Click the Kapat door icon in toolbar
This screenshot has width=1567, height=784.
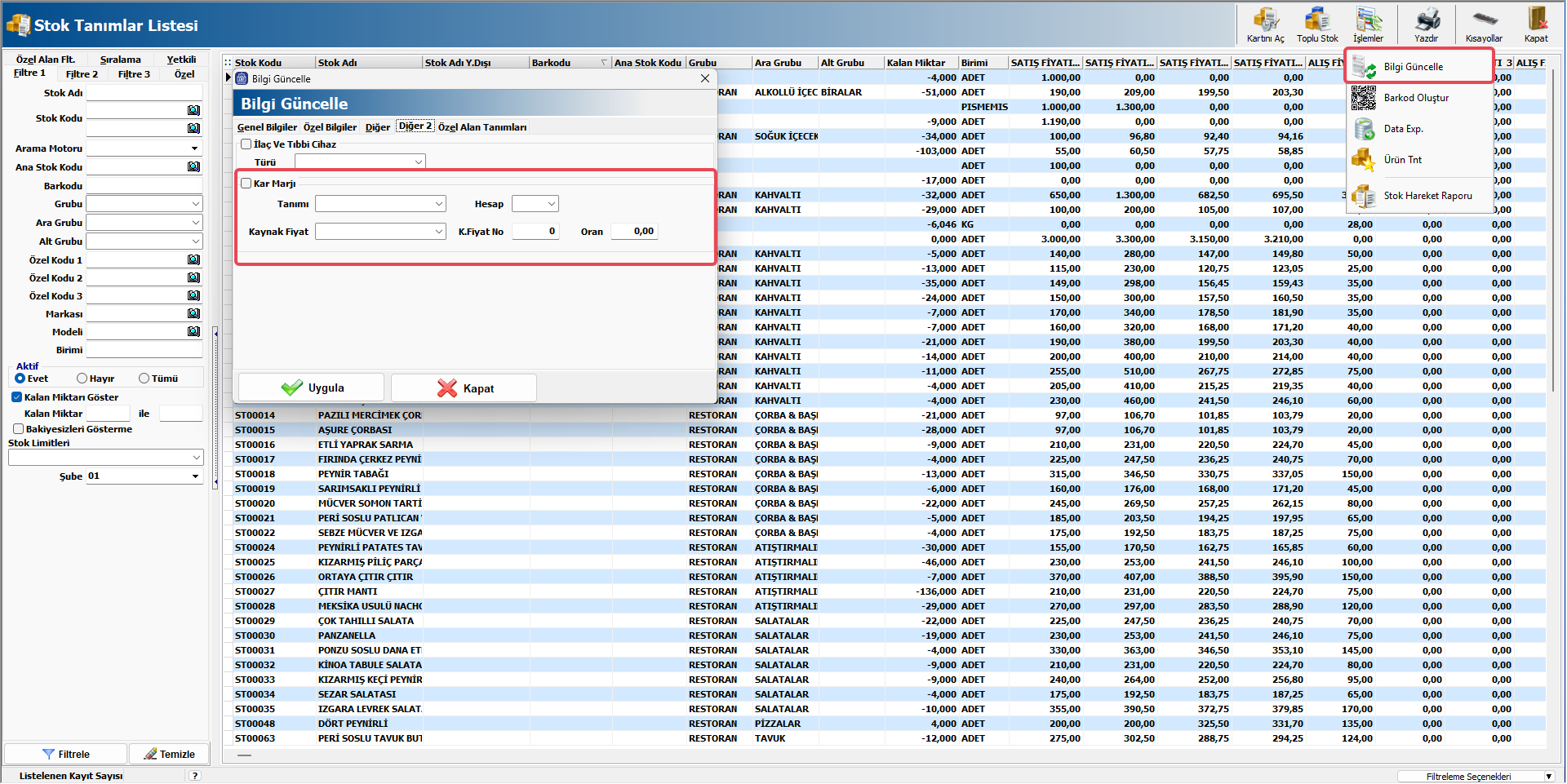tap(1536, 24)
